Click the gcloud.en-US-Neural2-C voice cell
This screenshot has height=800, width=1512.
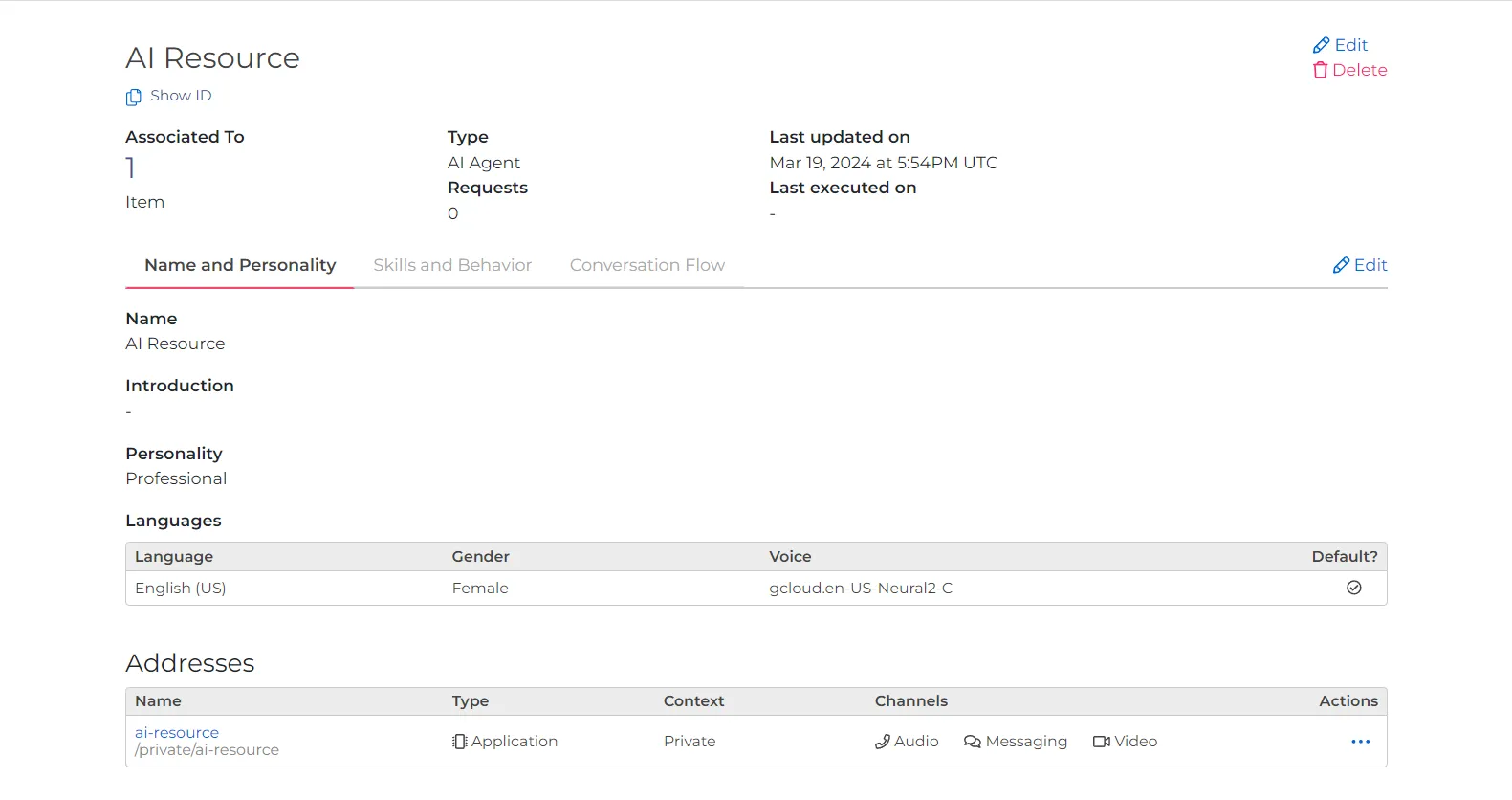pos(861,588)
